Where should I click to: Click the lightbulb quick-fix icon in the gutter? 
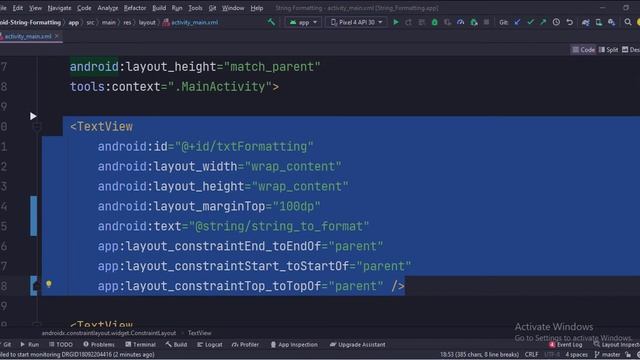[49, 284]
